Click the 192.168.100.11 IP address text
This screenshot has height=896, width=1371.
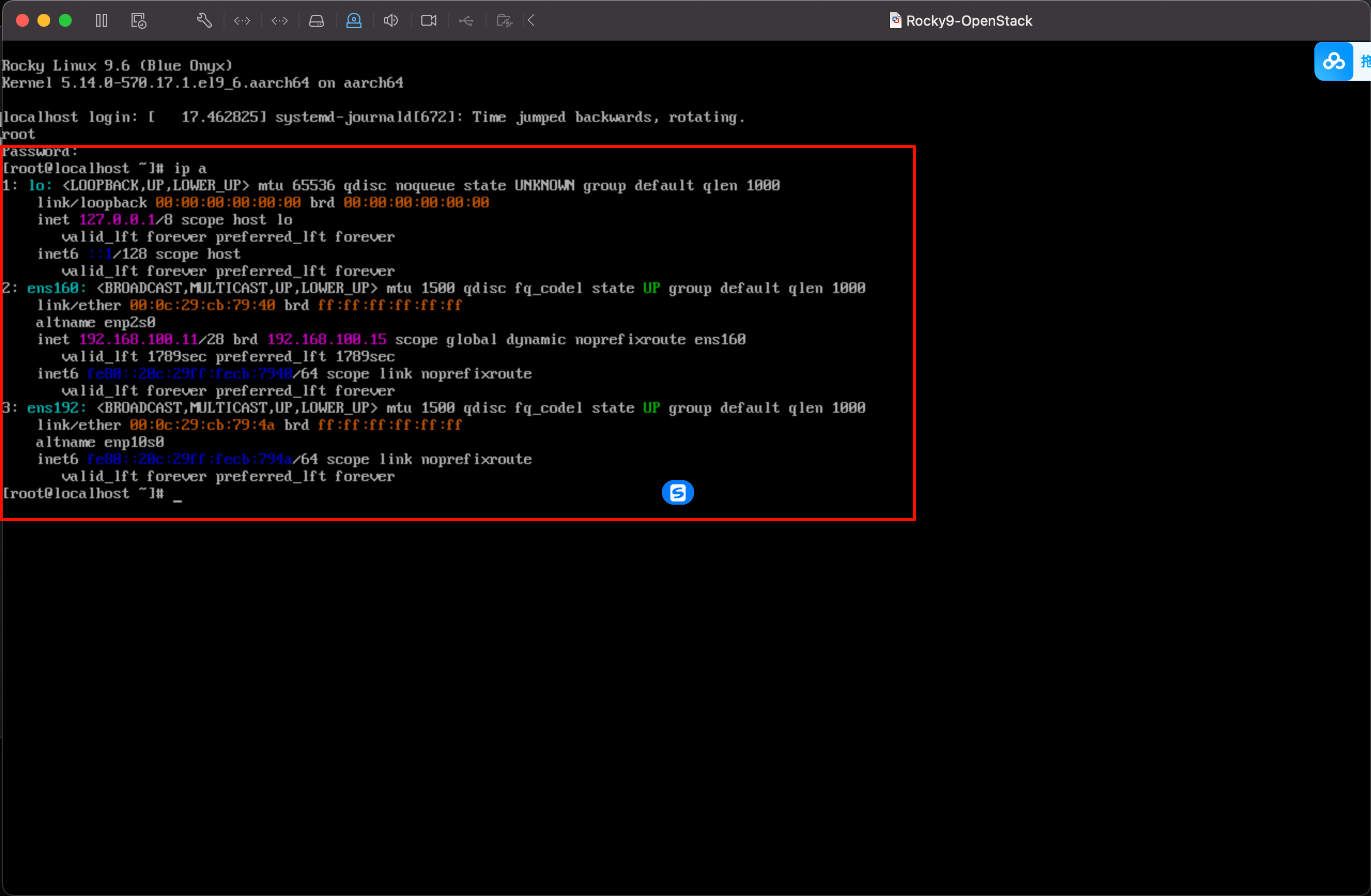(138, 339)
